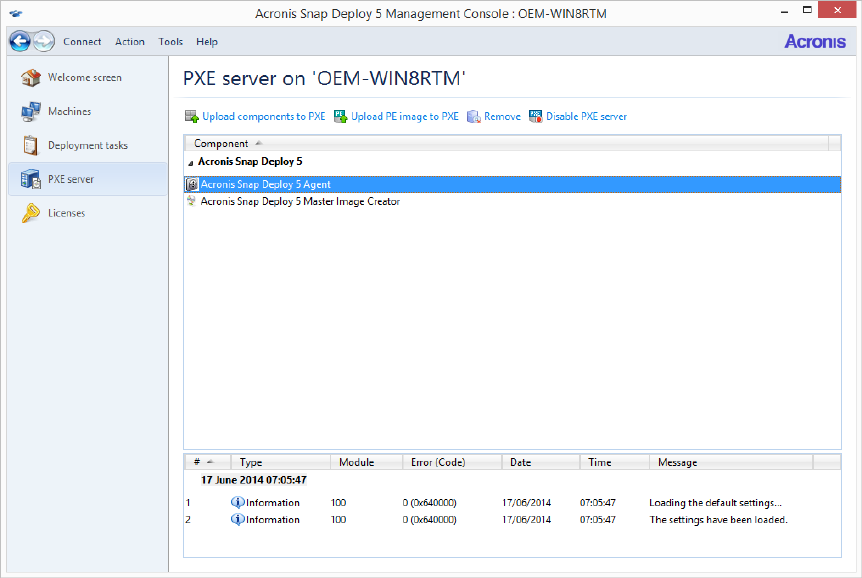This screenshot has width=862, height=578.
Task: Click the Remove component icon
Action: [x=474, y=117]
